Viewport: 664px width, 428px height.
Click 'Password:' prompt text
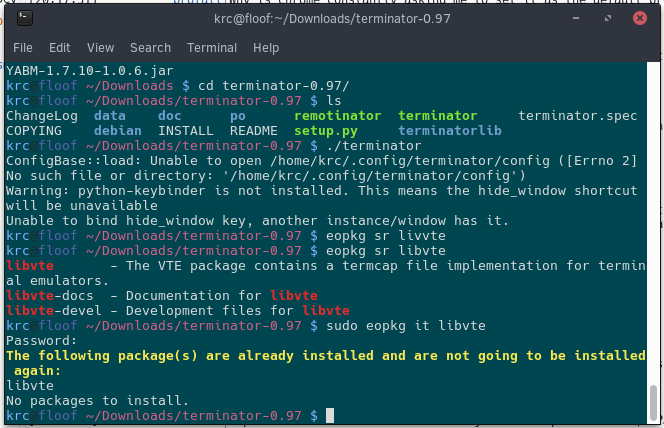pyautogui.click(x=42, y=341)
